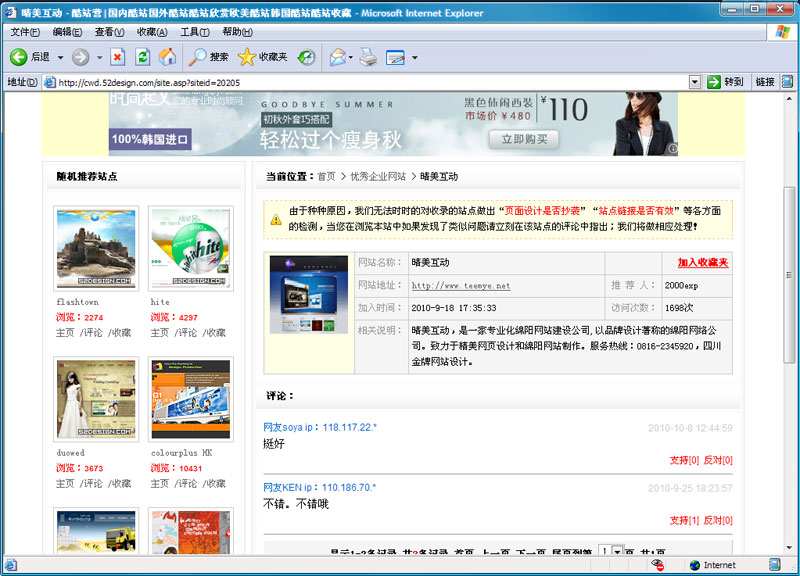Click the Print toolbar icon
This screenshot has height=576, width=800.
coord(368,57)
